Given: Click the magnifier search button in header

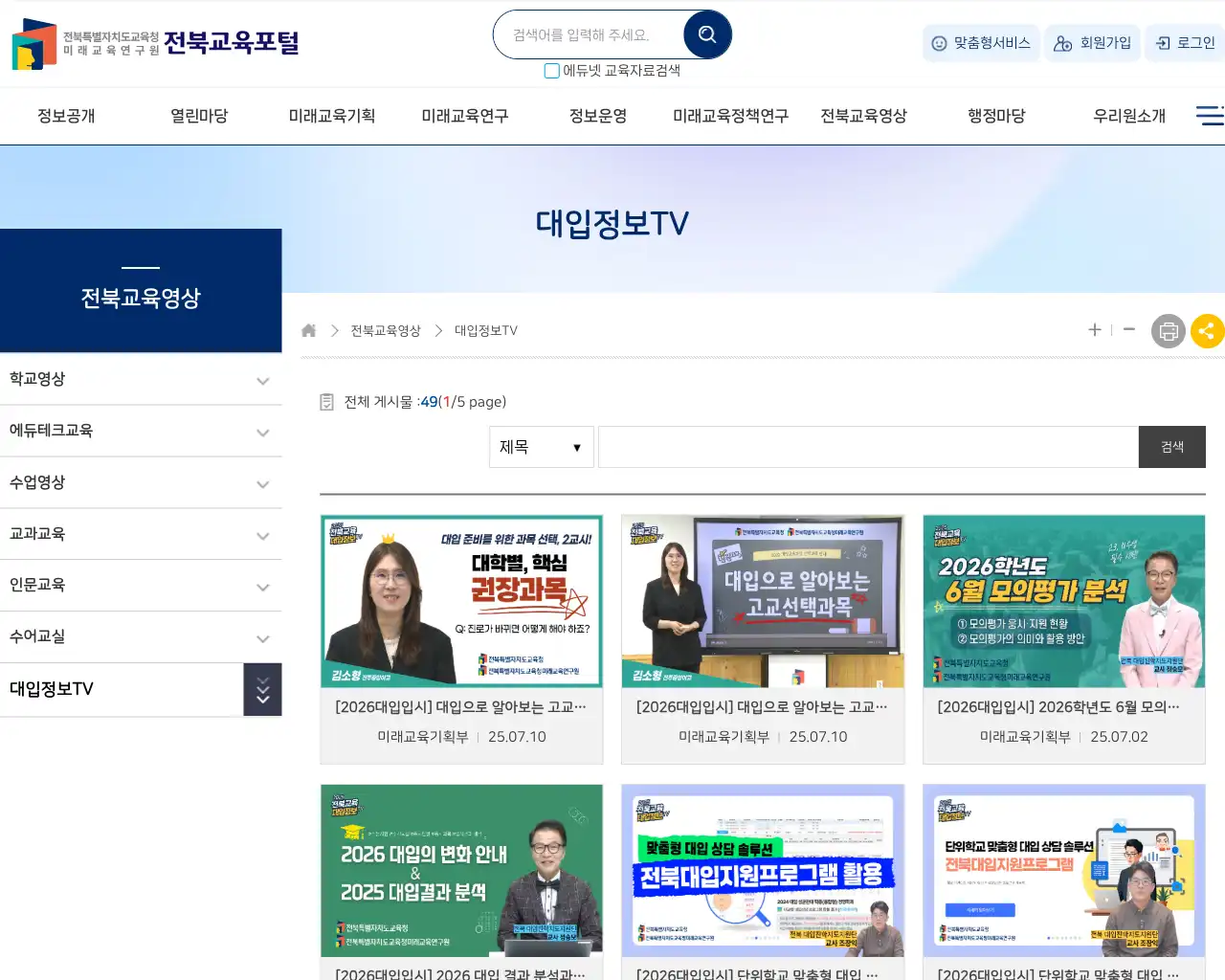Looking at the screenshot, I should pyautogui.click(x=707, y=34).
